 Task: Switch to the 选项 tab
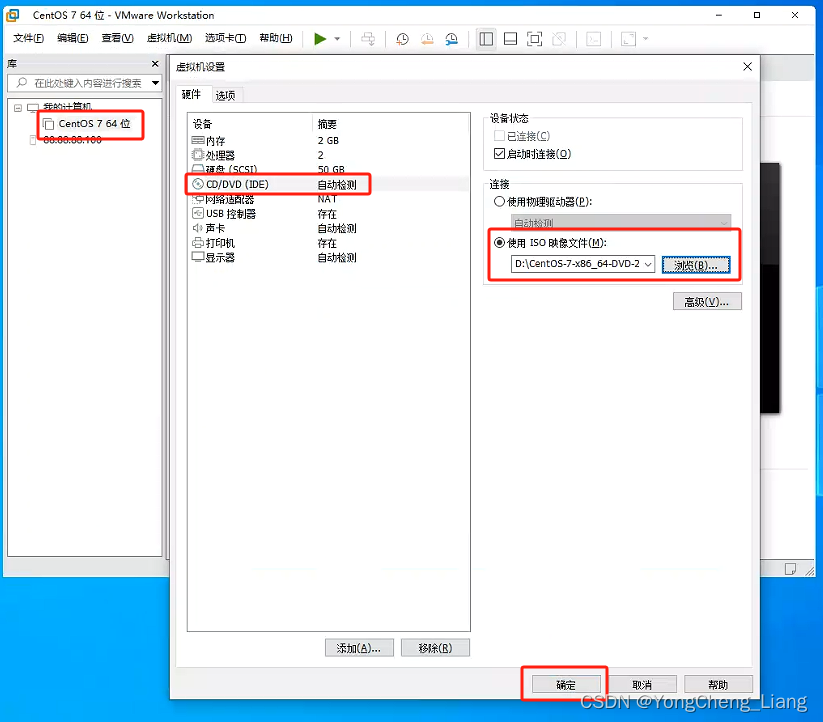click(x=225, y=95)
